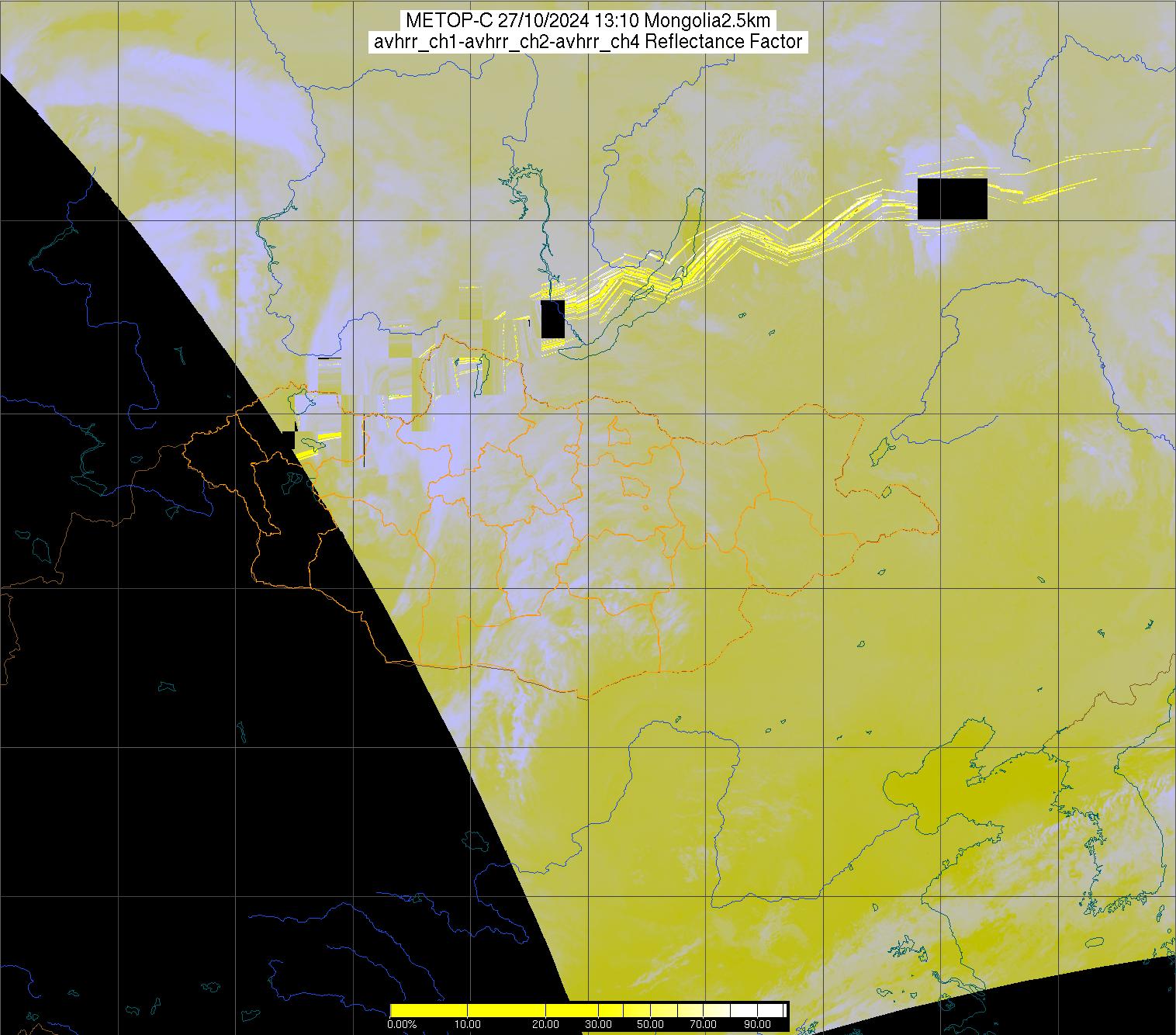Click the 20.00 tick label on colorbar
Image resolution: width=1176 pixels, height=1035 pixels.
tap(547, 1026)
